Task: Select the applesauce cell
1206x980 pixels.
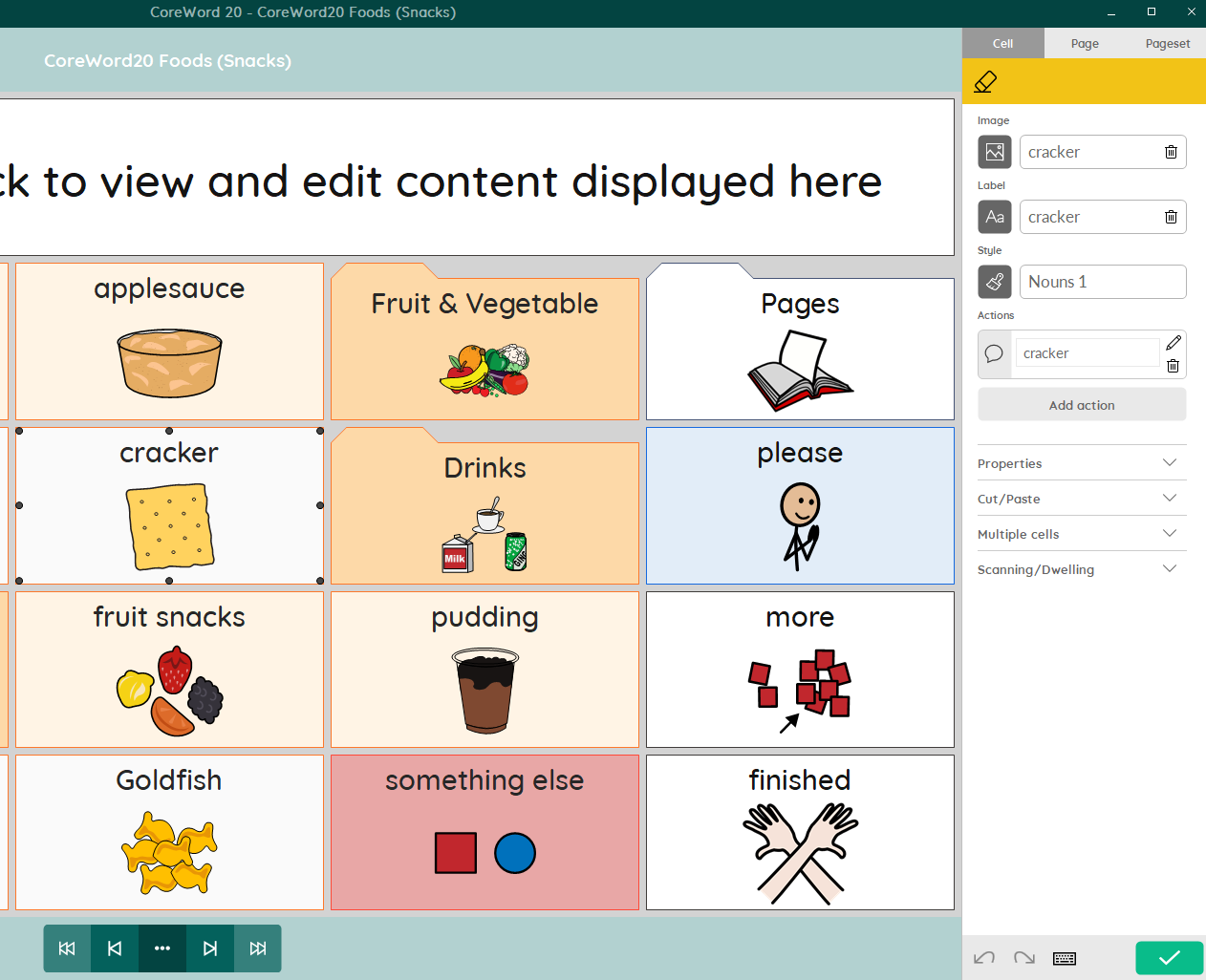Action: (x=169, y=342)
